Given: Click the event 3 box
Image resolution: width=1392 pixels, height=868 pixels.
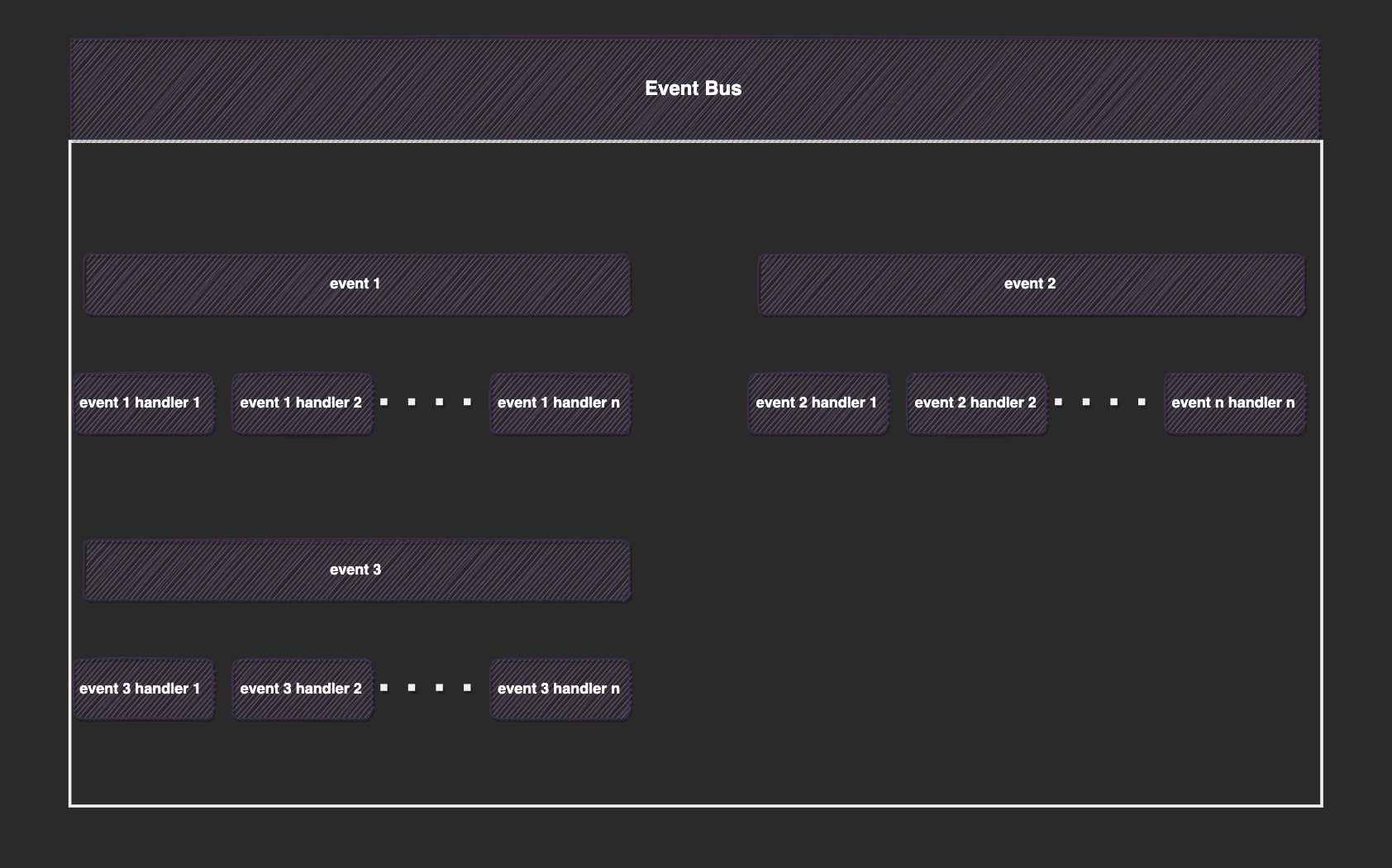Looking at the screenshot, I should coord(356,569).
